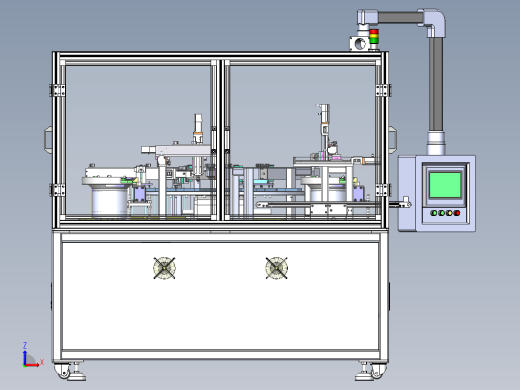Image resolution: width=520 pixels, height=390 pixels.
Task: Select the large white lower cabinet panel
Action: 220,296
